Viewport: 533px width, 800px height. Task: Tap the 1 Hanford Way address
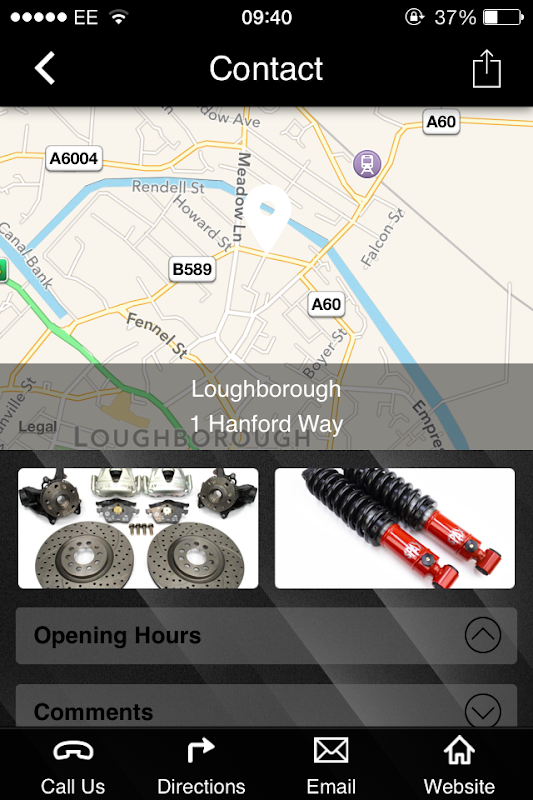pos(266,424)
